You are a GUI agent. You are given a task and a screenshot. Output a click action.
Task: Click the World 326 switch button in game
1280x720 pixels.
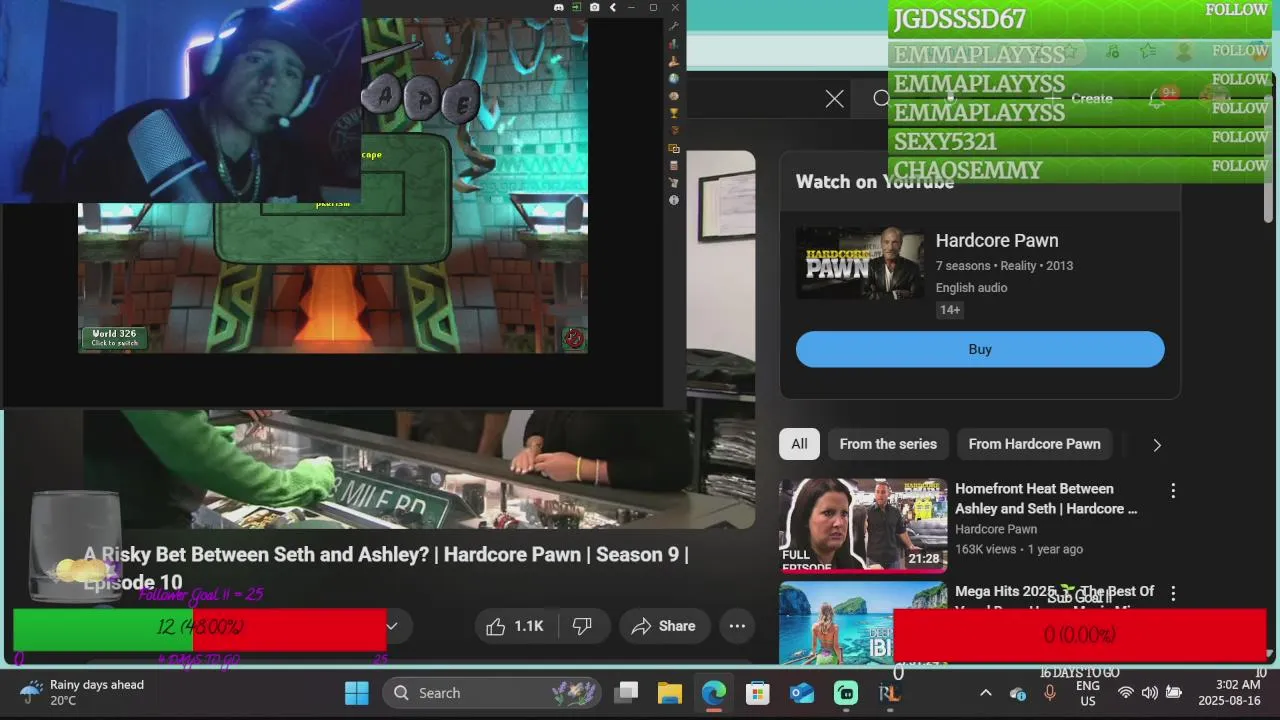coord(114,338)
